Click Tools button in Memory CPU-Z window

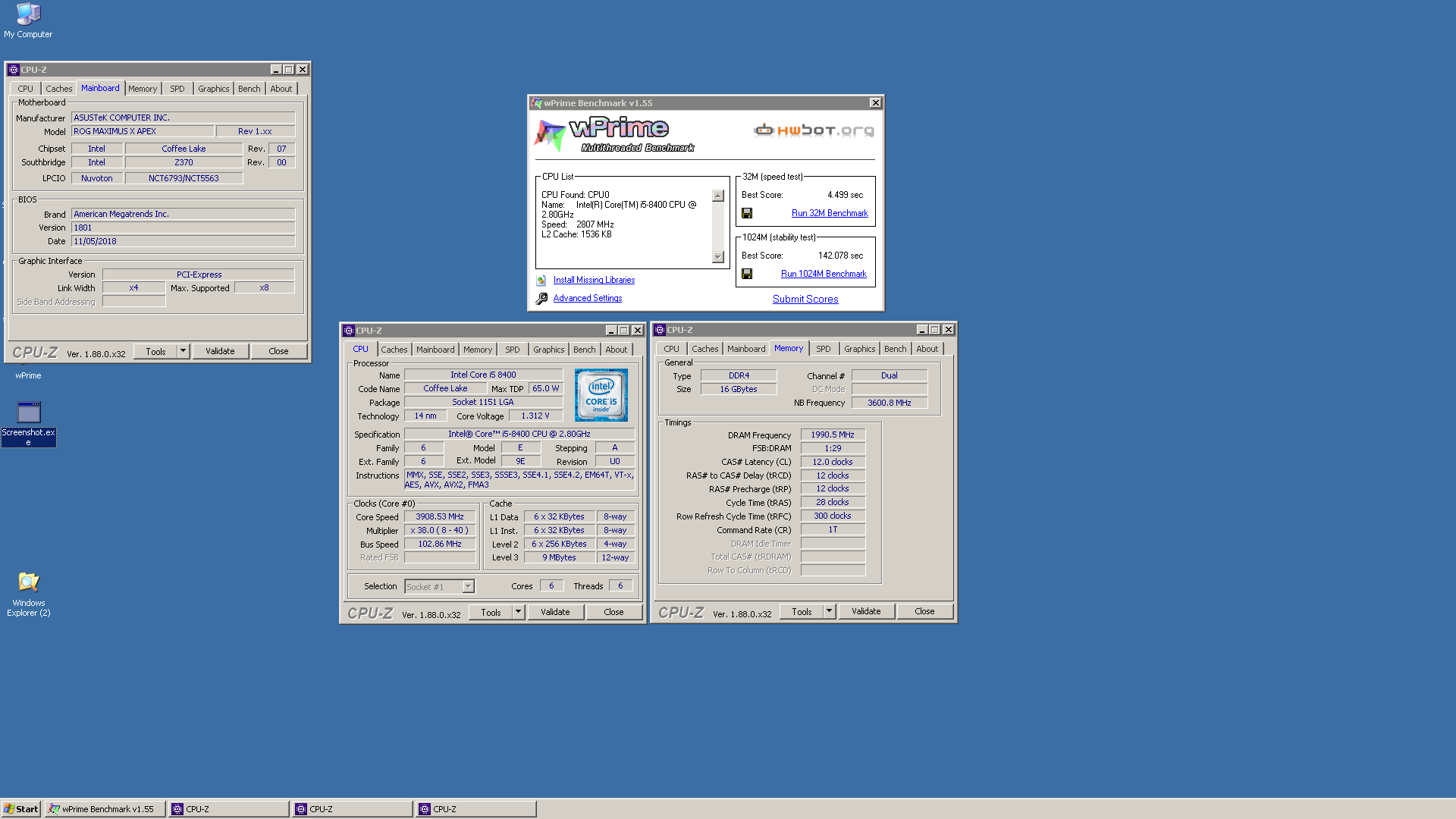point(802,611)
